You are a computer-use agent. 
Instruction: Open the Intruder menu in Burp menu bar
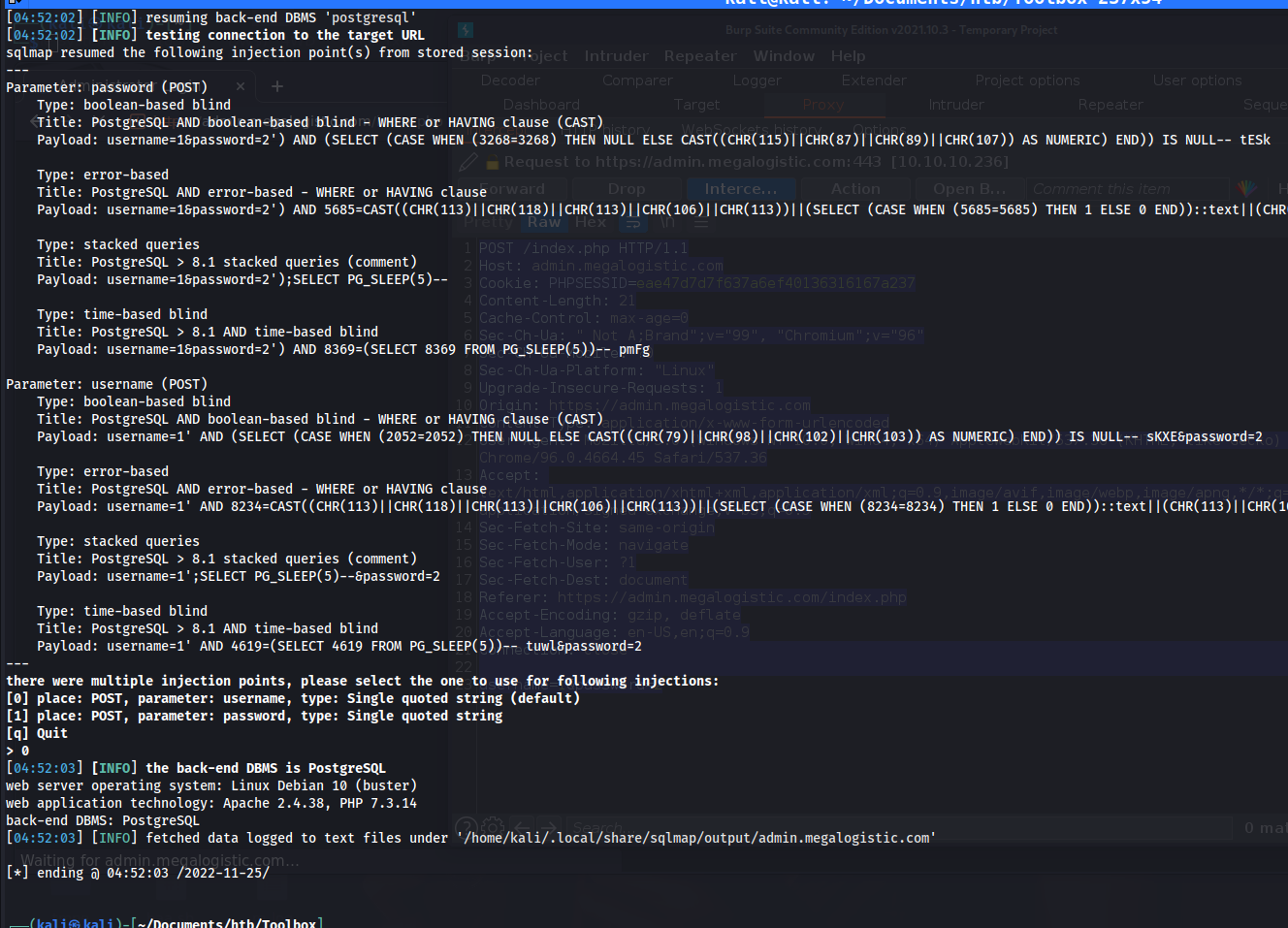click(616, 56)
